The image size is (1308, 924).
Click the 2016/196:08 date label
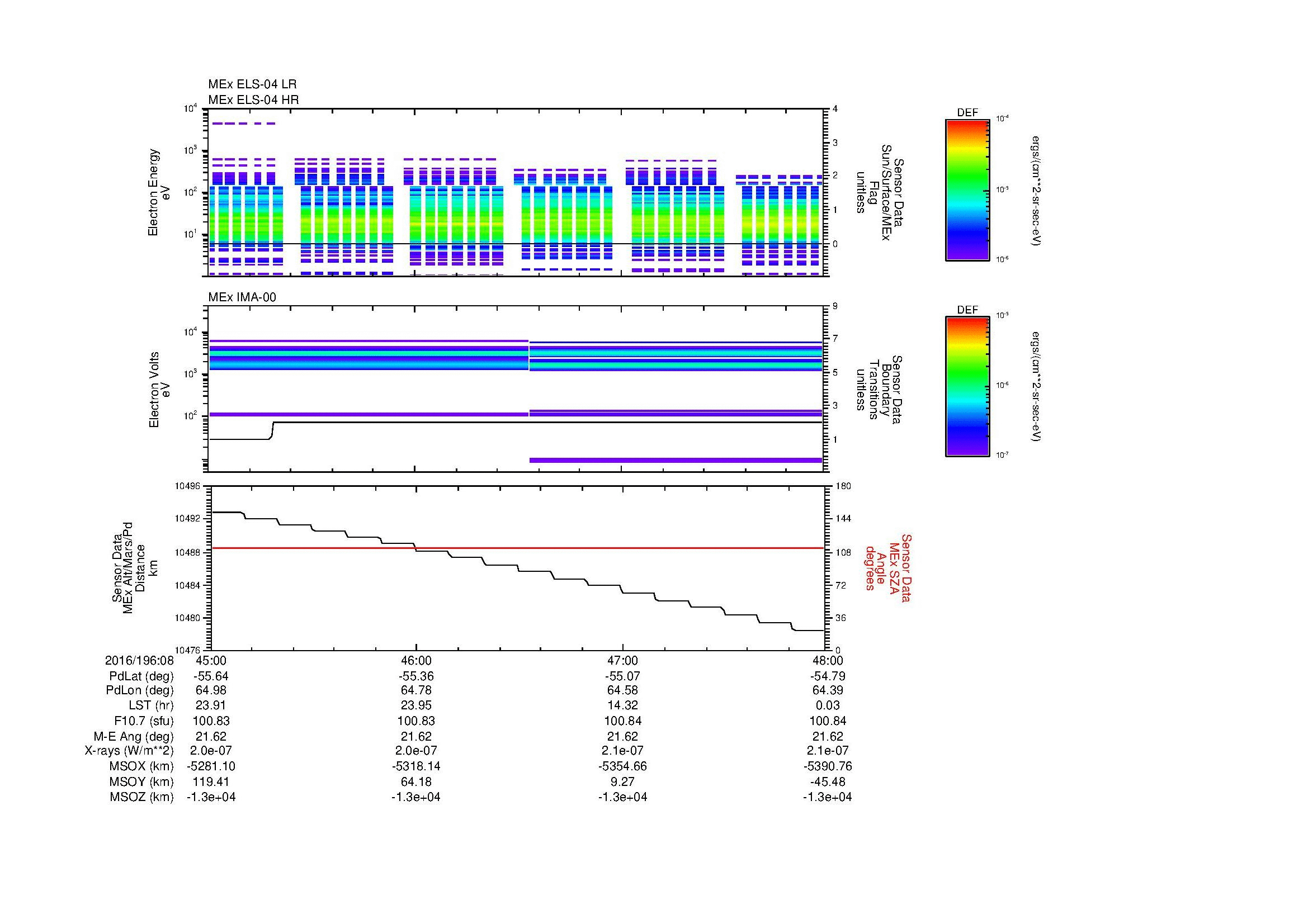click(139, 660)
